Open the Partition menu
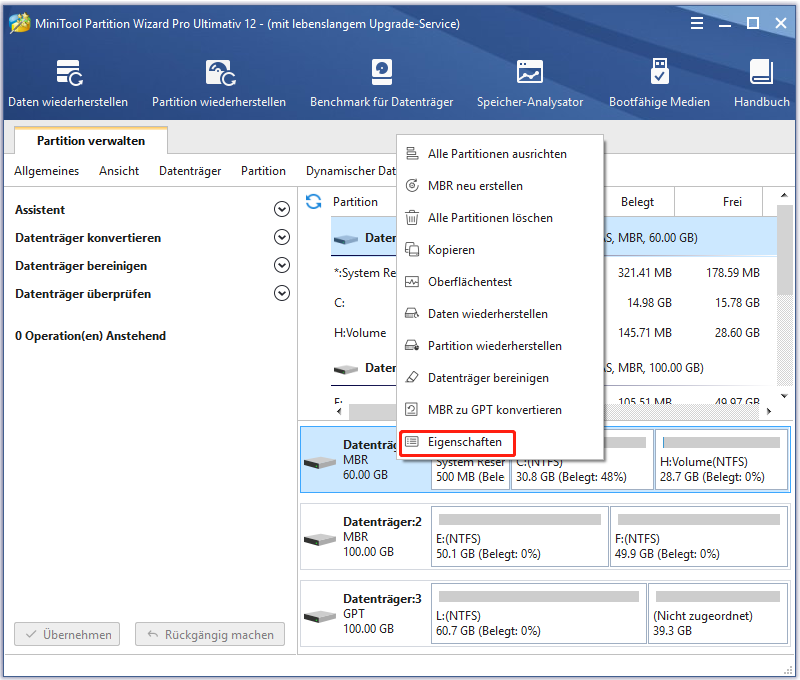800x680 pixels. [263, 171]
